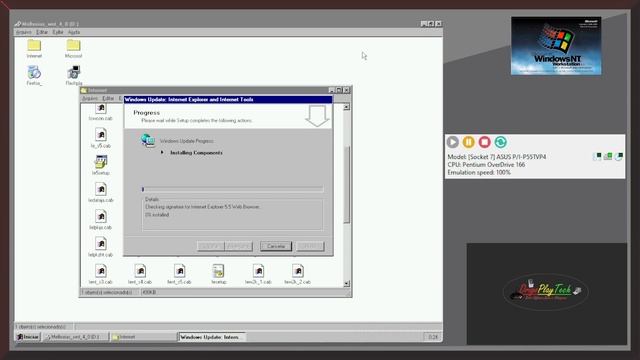Click the middle green emulator status icon

tap(608, 156)
